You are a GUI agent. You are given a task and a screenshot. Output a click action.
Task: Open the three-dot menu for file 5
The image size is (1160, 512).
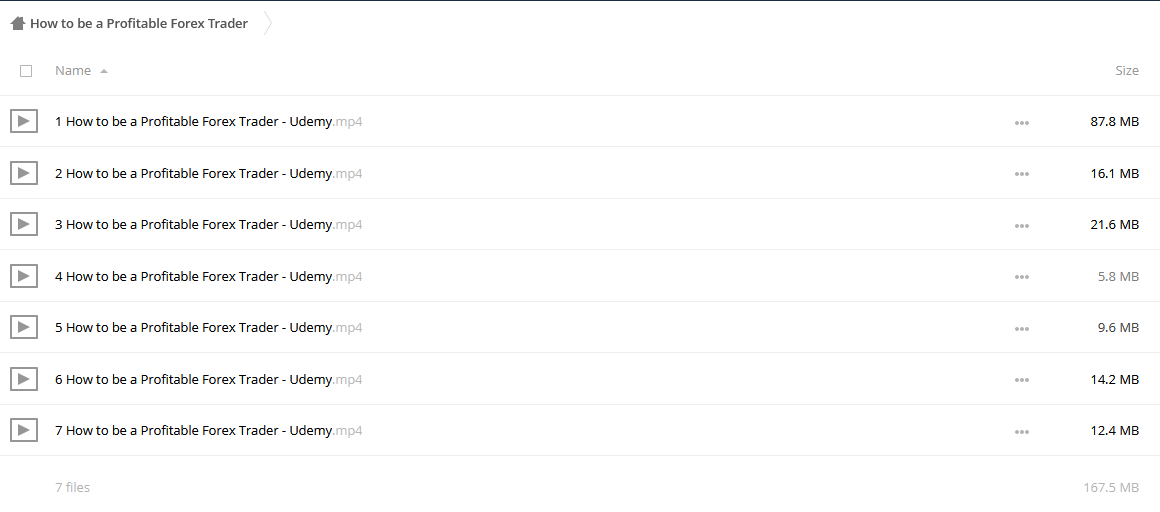1022,329
